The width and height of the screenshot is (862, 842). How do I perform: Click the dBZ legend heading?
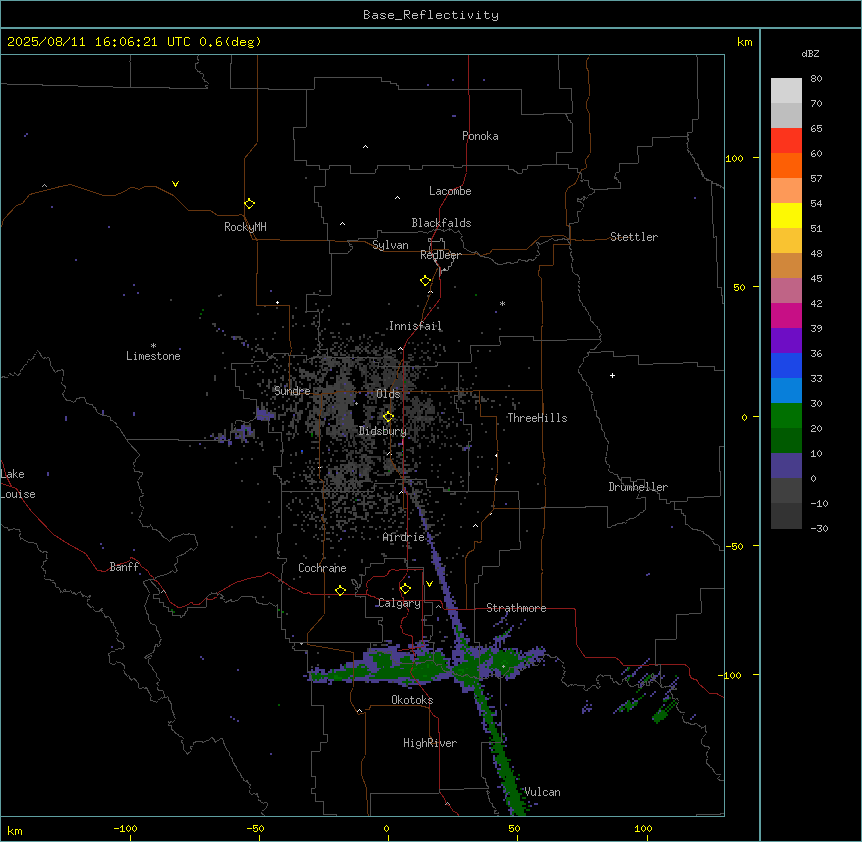tap(810, 53)
